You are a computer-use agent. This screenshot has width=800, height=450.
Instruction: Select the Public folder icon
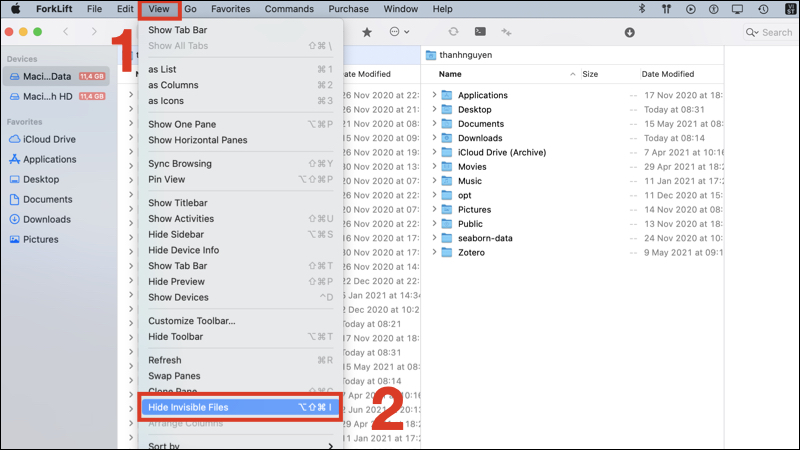pos(447,223)
